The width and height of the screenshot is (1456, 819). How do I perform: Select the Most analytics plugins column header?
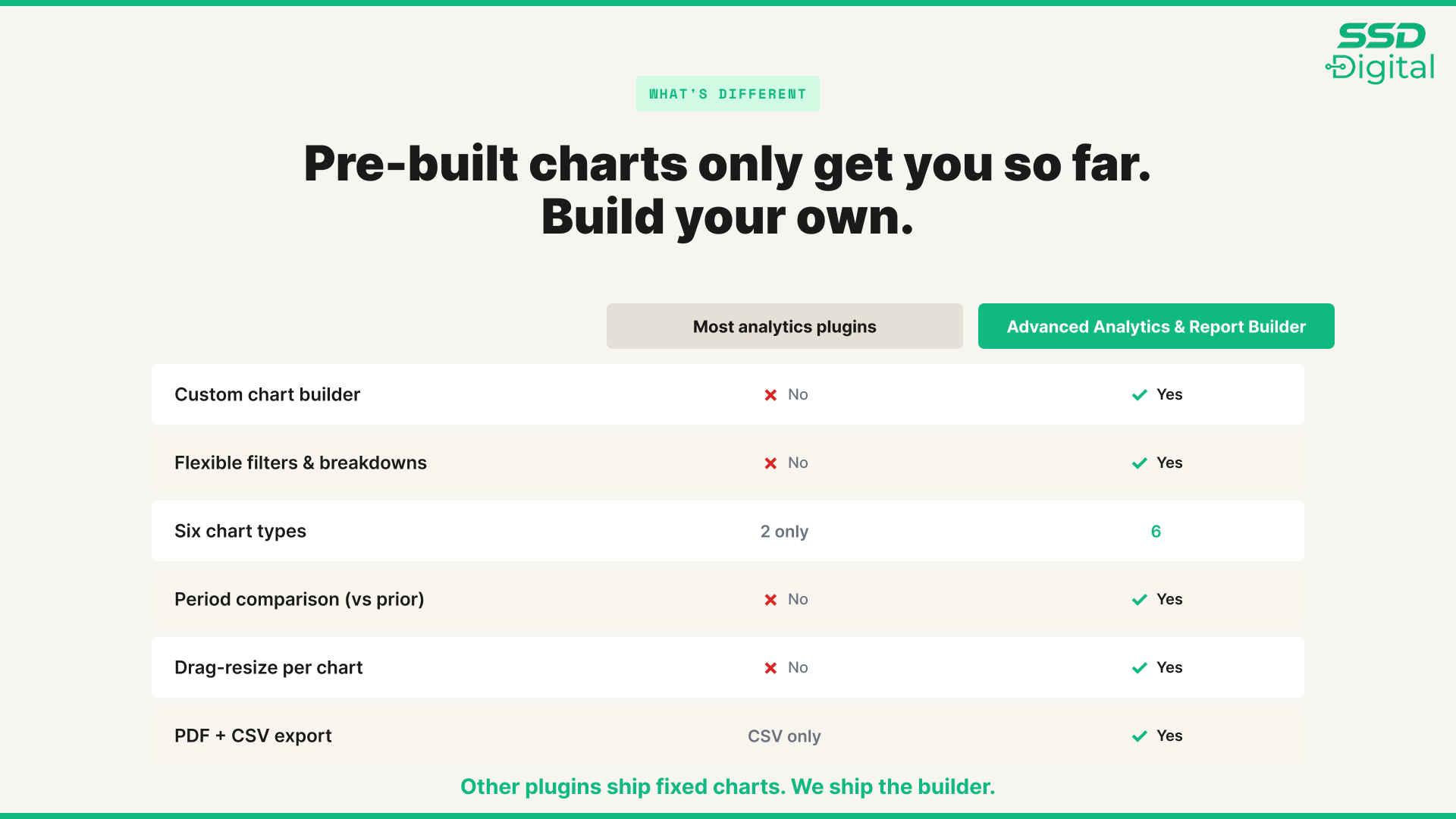[x=785, y=326]
